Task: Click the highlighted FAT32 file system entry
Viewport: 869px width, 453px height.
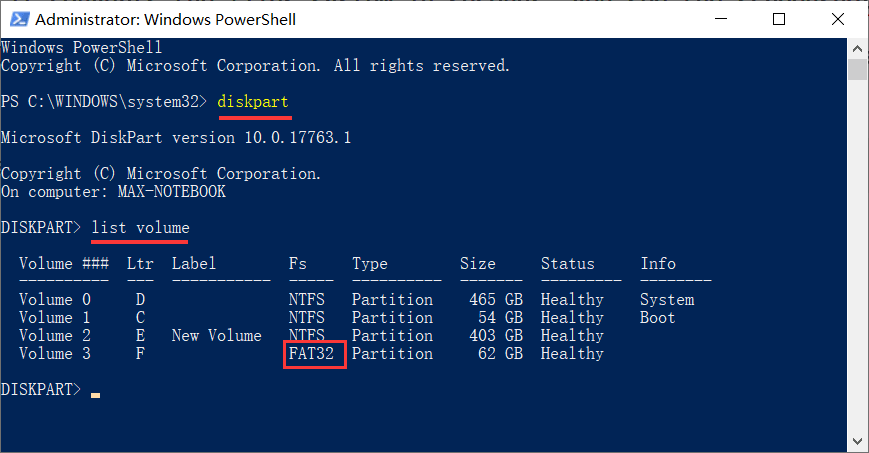Action: 315,354
